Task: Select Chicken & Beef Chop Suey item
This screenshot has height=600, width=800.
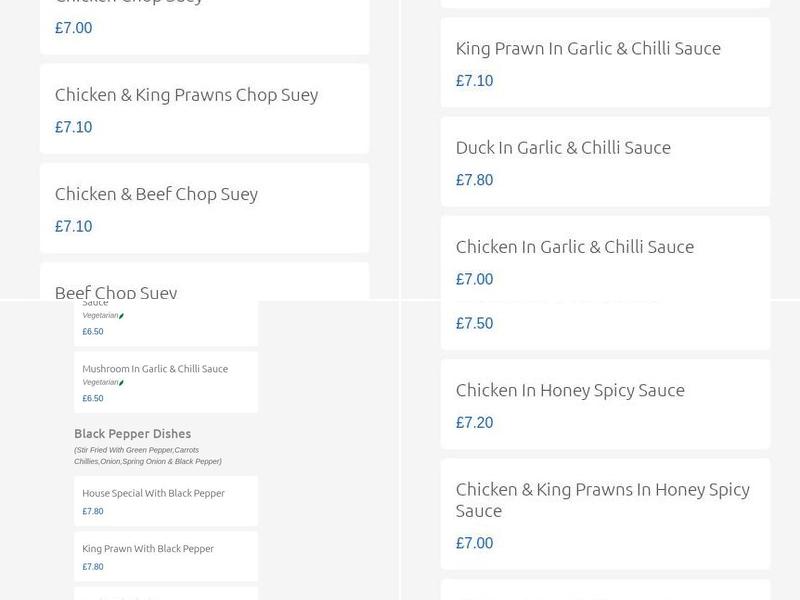Action: (x=156, y=194)
